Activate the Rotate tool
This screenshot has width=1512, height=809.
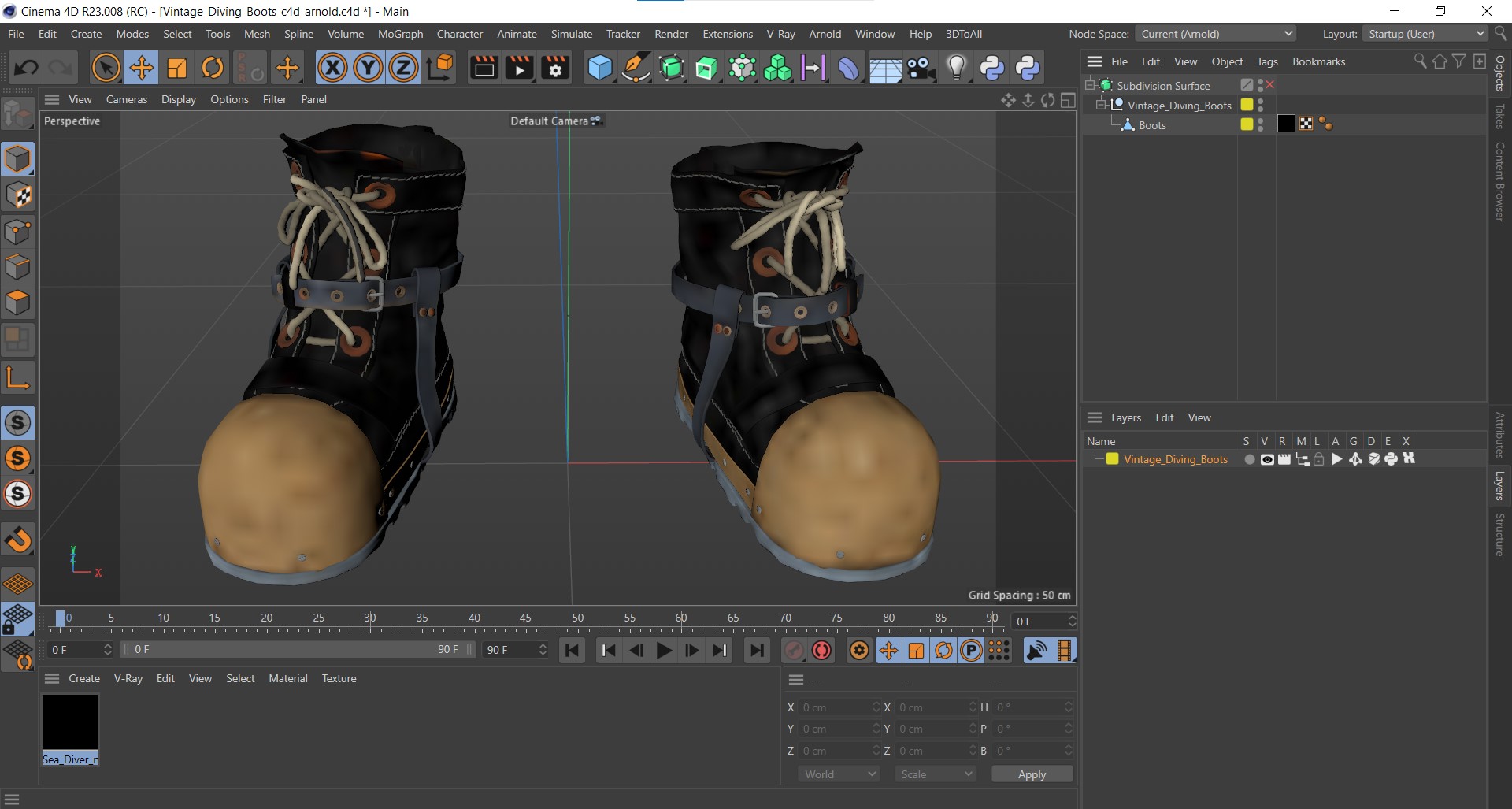[x=213, y=68]
